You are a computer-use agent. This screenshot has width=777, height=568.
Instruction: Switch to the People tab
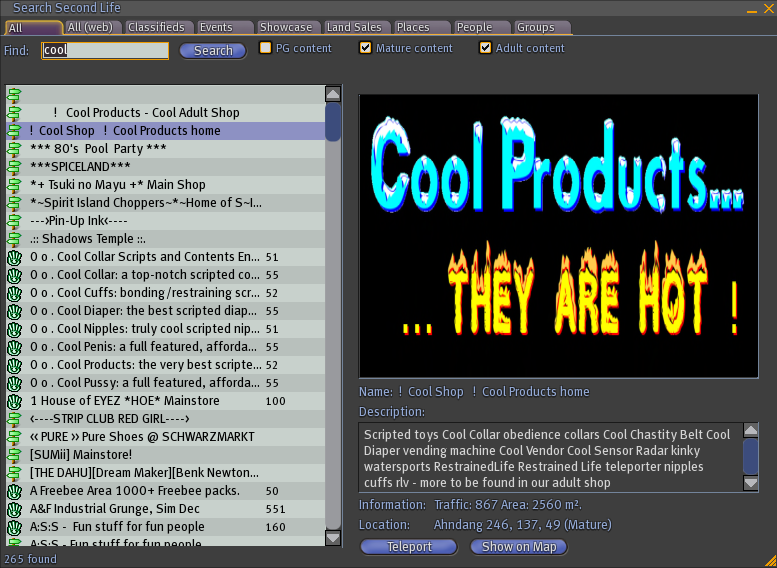tap(482, 27)
